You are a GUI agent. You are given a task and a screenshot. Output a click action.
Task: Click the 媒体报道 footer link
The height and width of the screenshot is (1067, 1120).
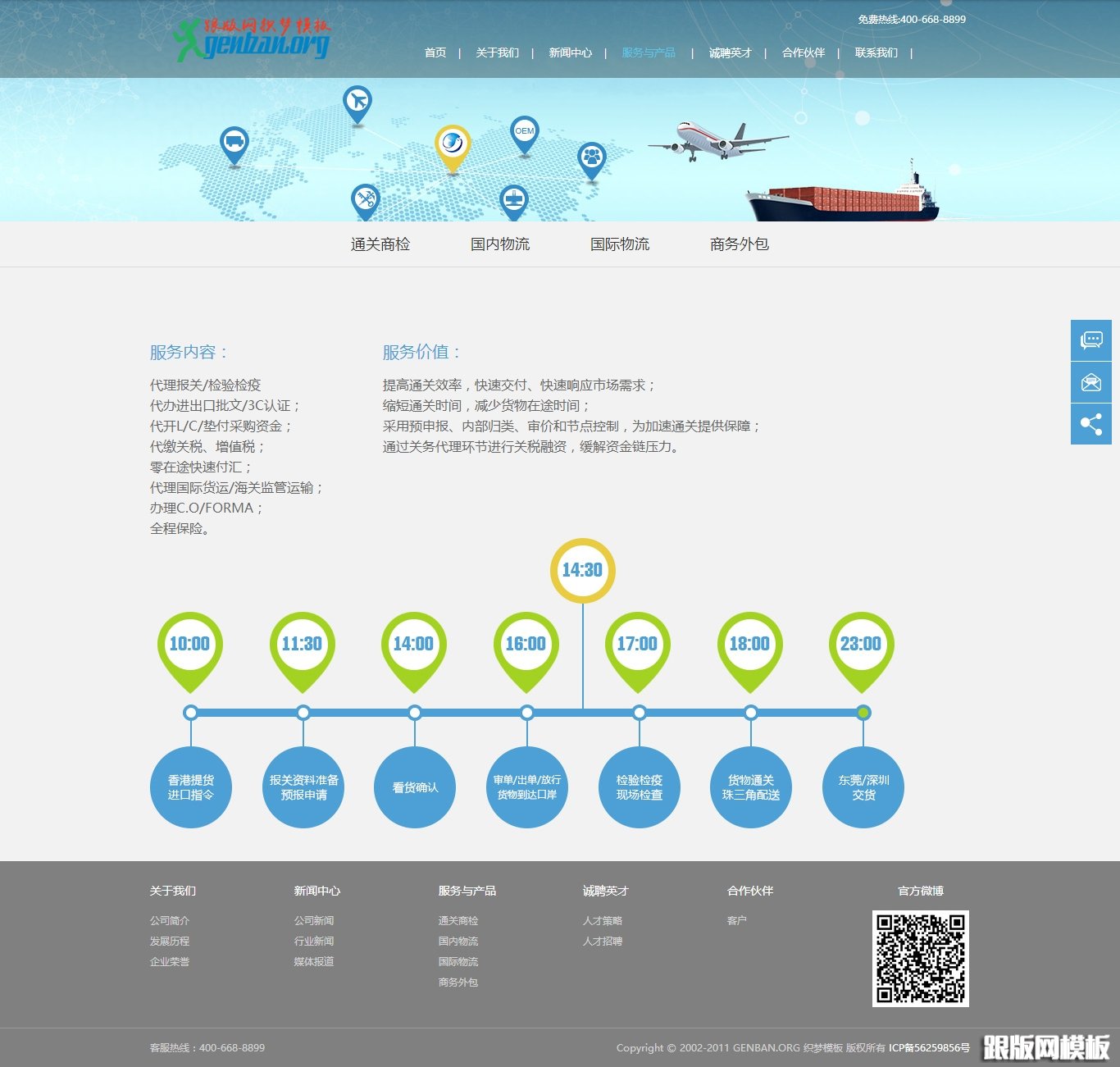pos(314,962)
